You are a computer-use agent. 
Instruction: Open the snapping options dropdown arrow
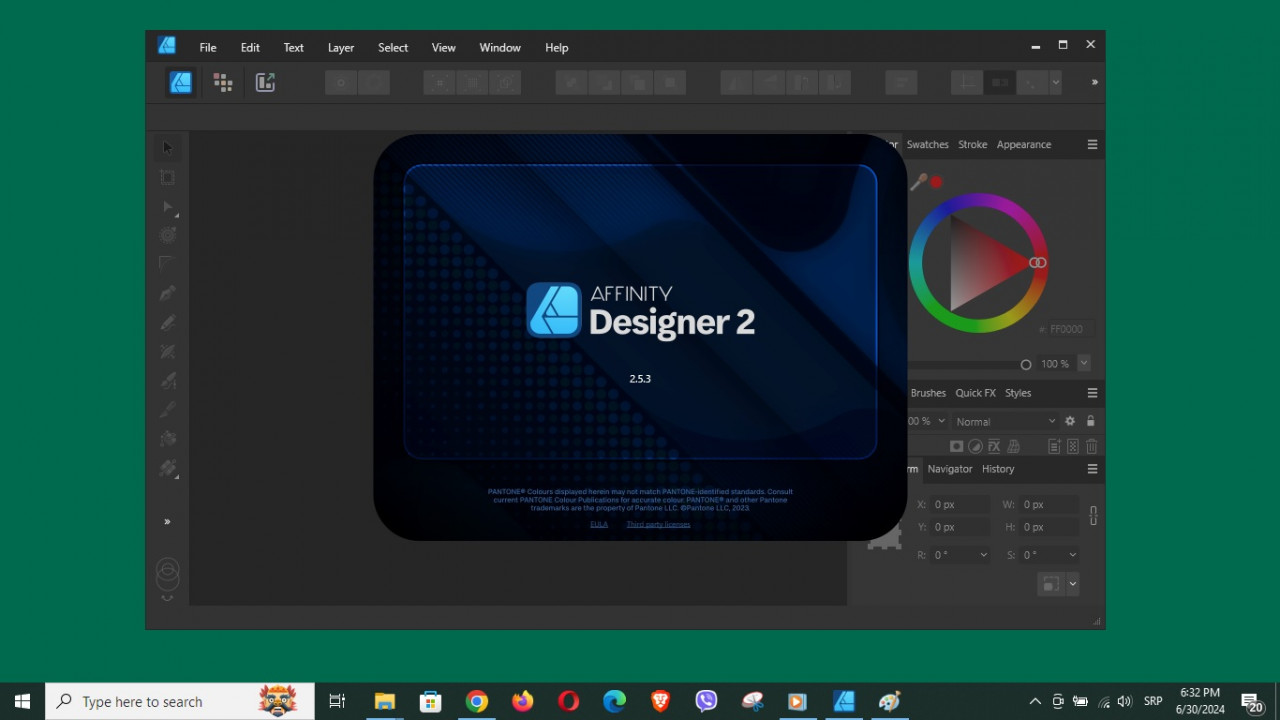[x=1055, y=82]
